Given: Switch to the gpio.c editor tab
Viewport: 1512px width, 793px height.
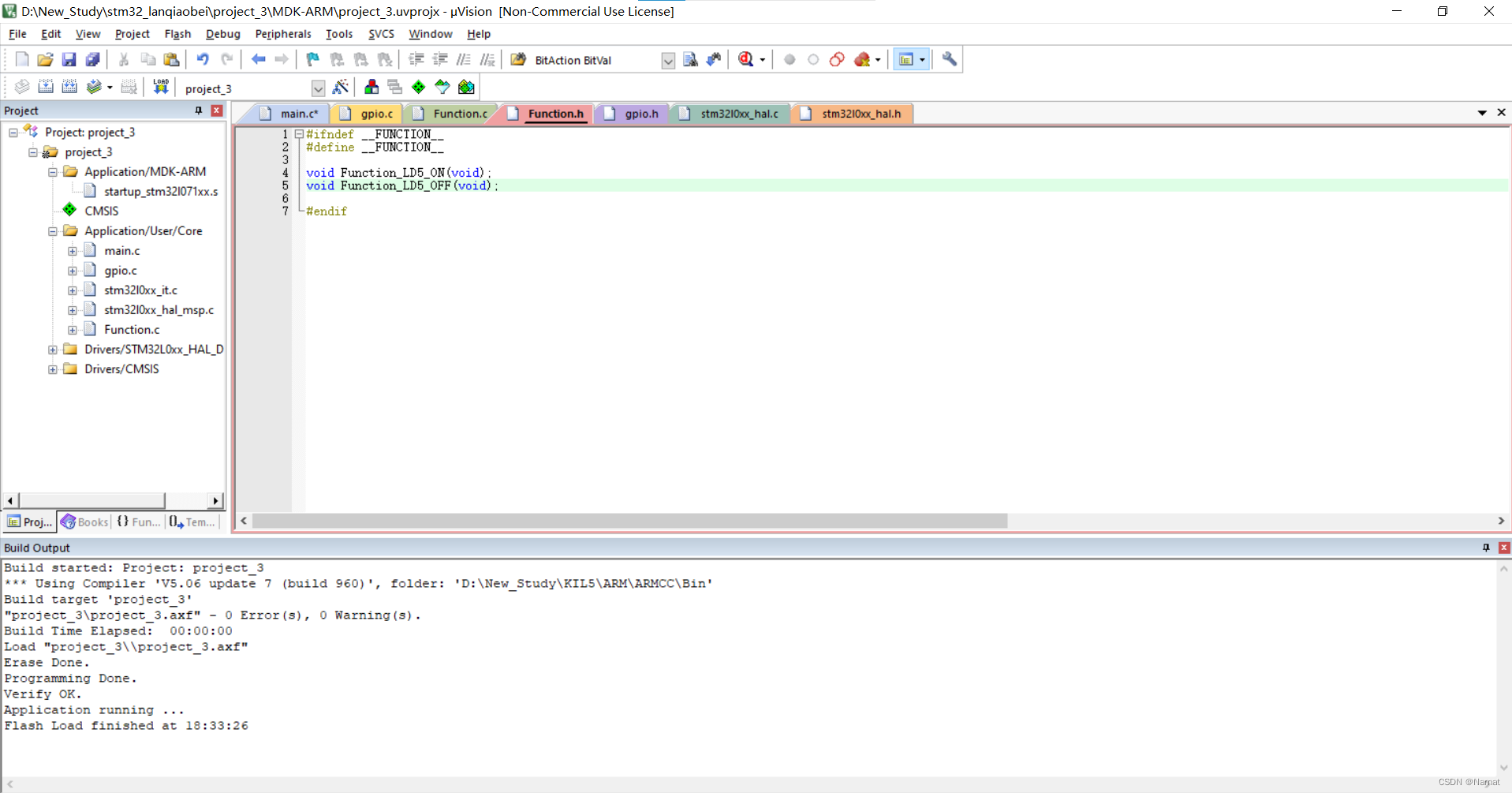Looking at the screenshot, I should tap(368, 114).
